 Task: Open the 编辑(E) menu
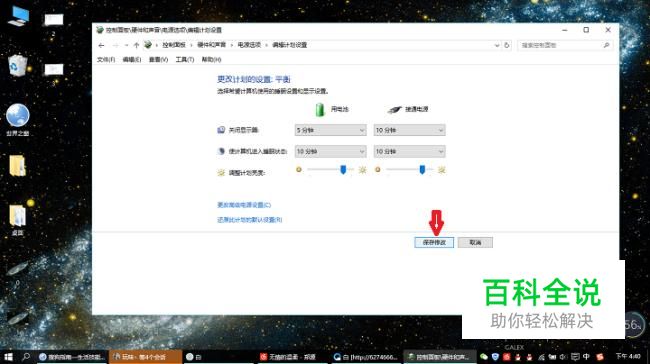click(x=131, y=60)
